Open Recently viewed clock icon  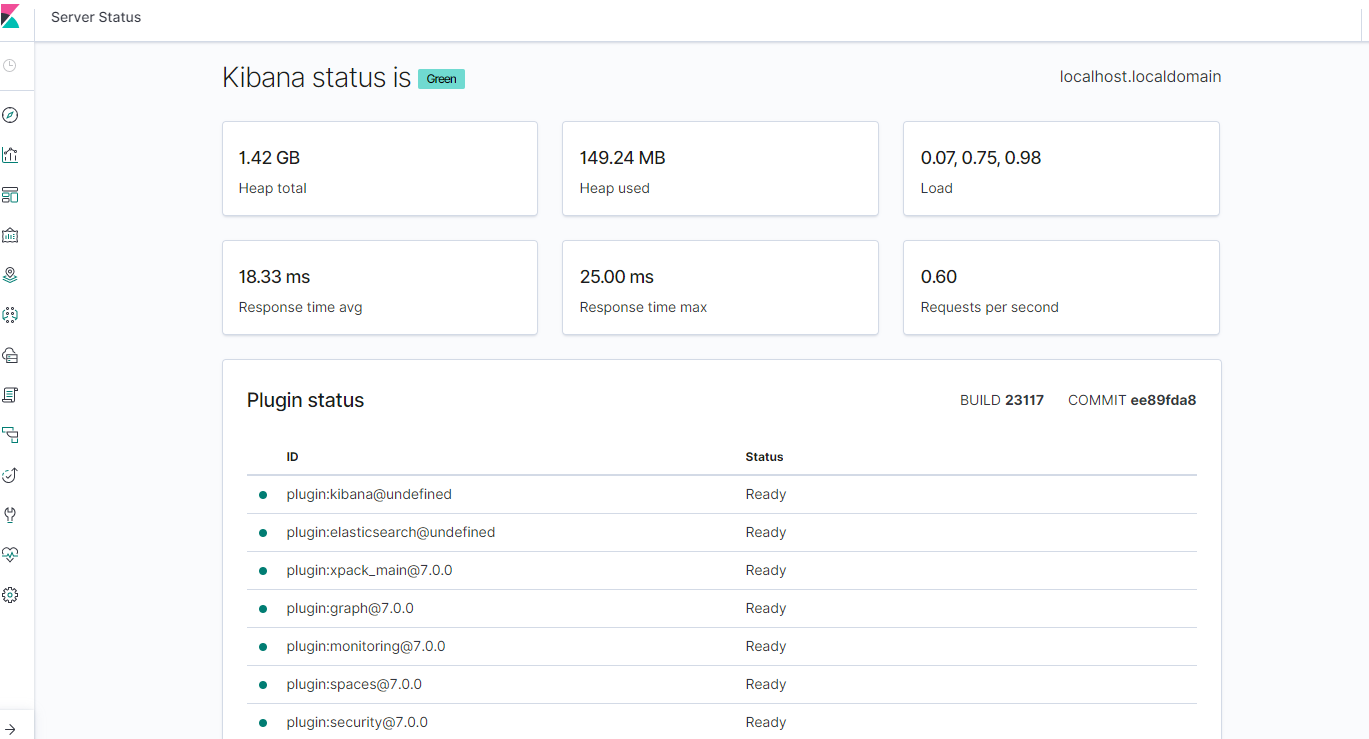click(x=10, y=66)
